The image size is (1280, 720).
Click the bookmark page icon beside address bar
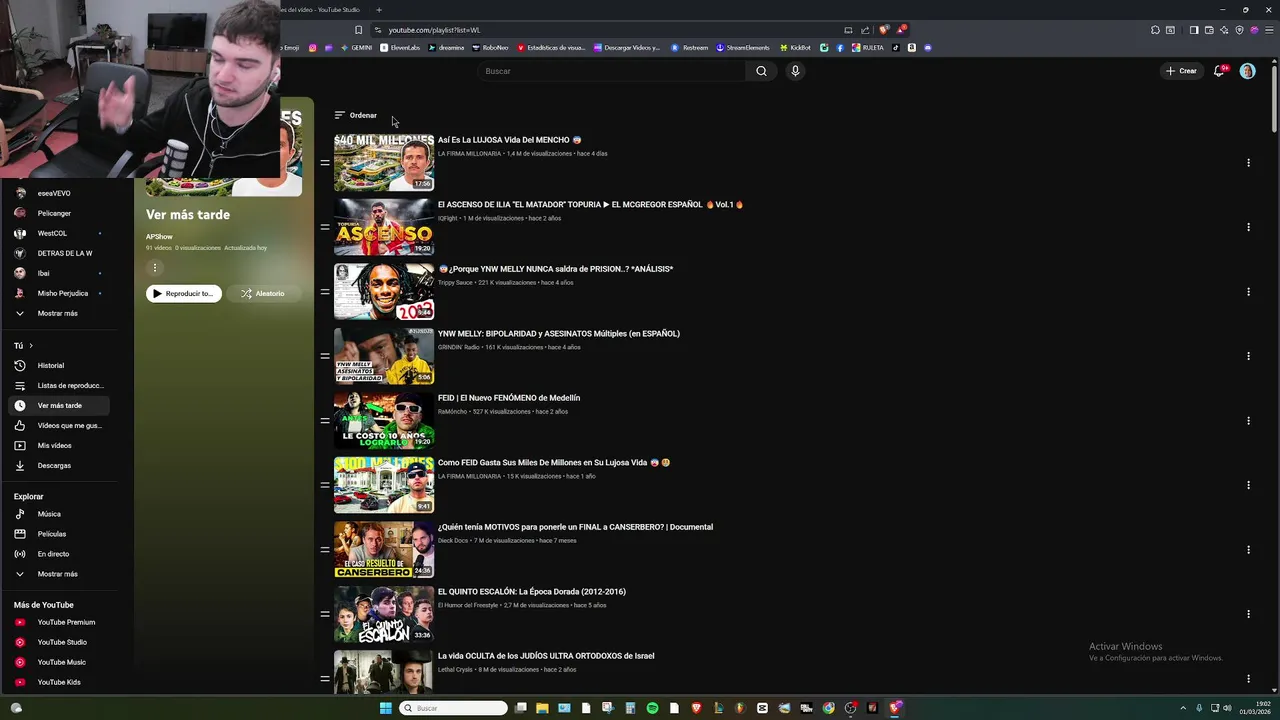pos(358,30)
